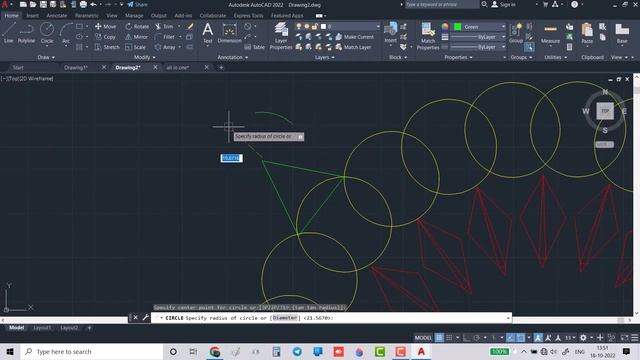The image size is (640, 360).
Task: Toggle polar tracking in status bar
Action: pyautogui.click(x=476, y=338)
